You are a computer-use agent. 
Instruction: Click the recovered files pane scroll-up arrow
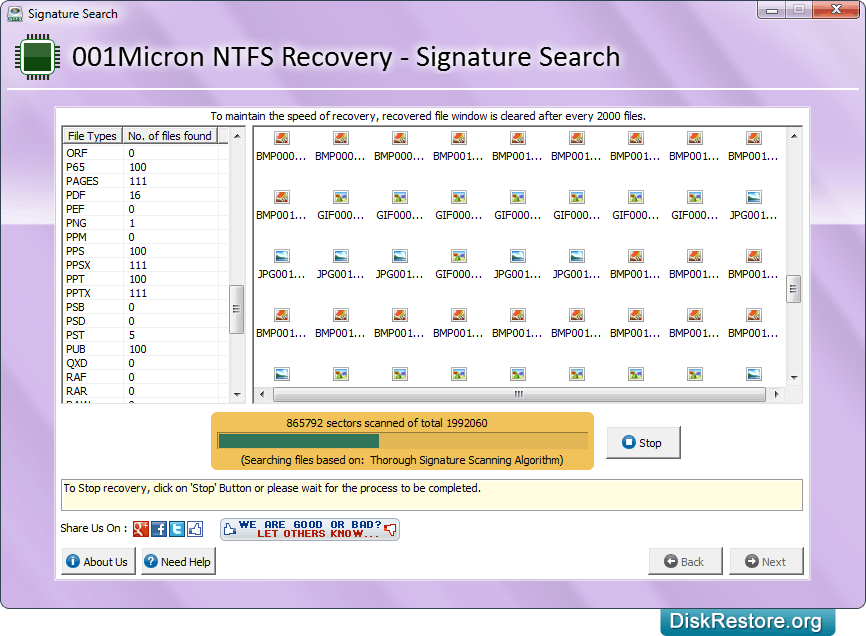(794, 136)
